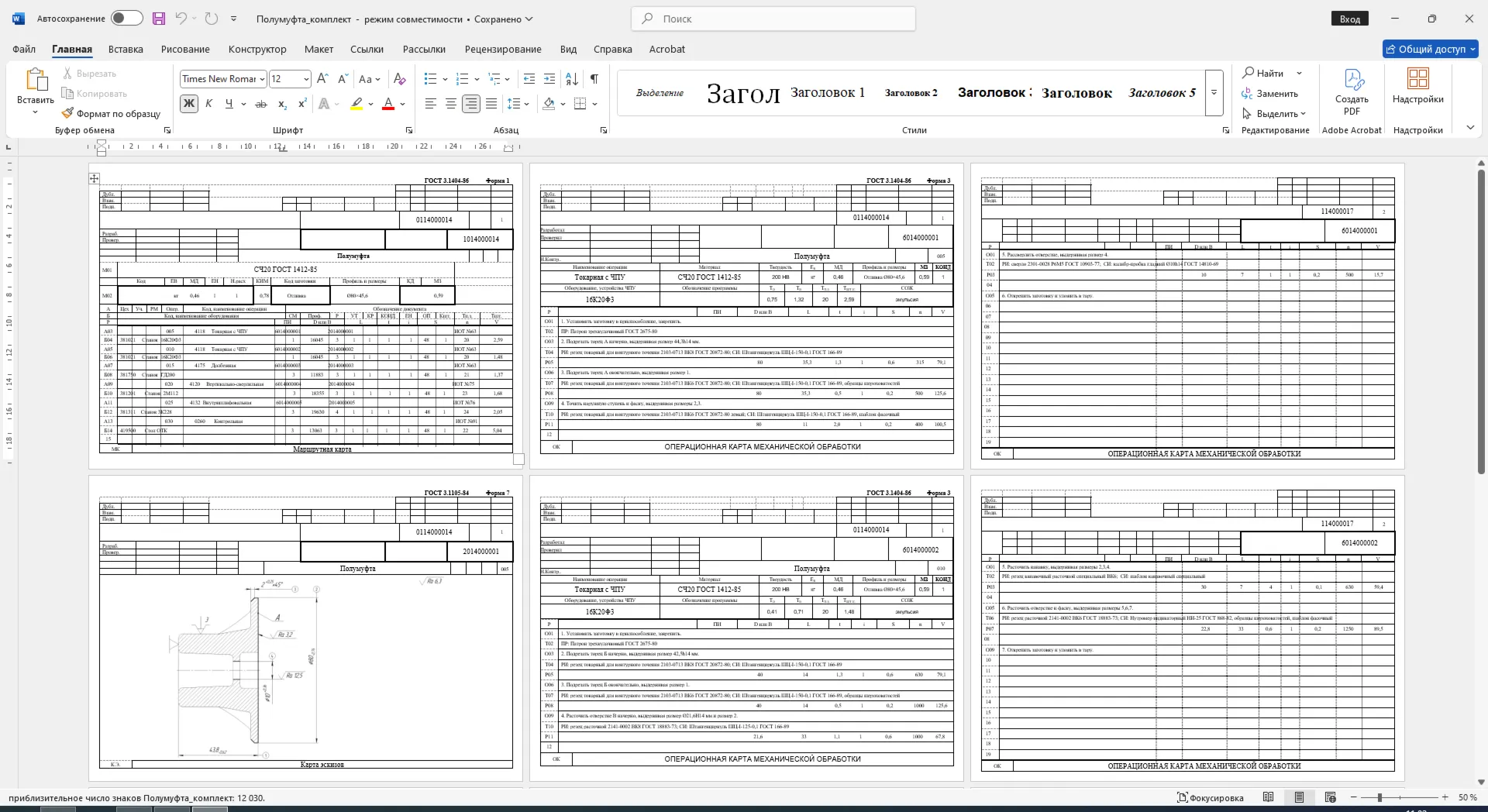1488x812 pixels.
Task: Click the Вставить paste icon
Action: tap(36, 79)
